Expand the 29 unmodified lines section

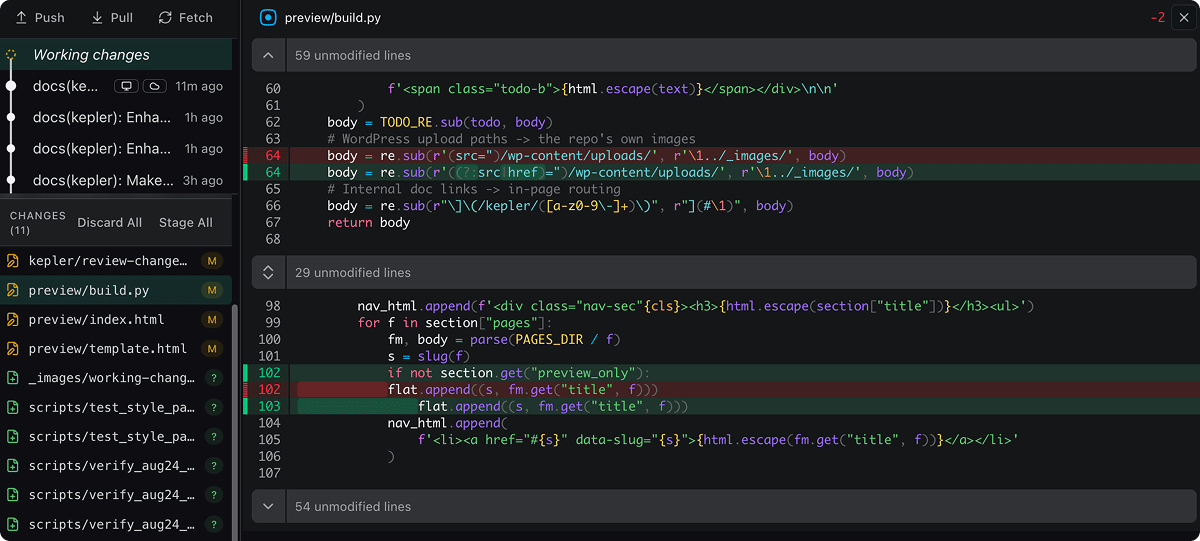click(x=268, y=272)
